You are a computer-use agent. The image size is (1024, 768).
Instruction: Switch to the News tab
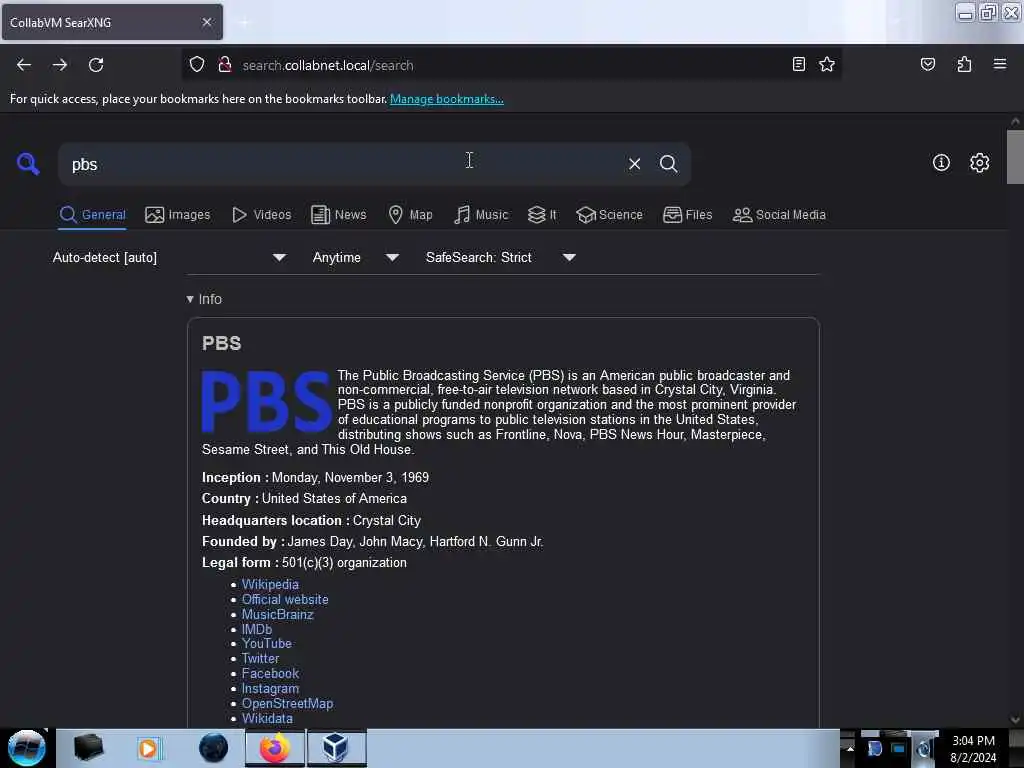[338, 215]
